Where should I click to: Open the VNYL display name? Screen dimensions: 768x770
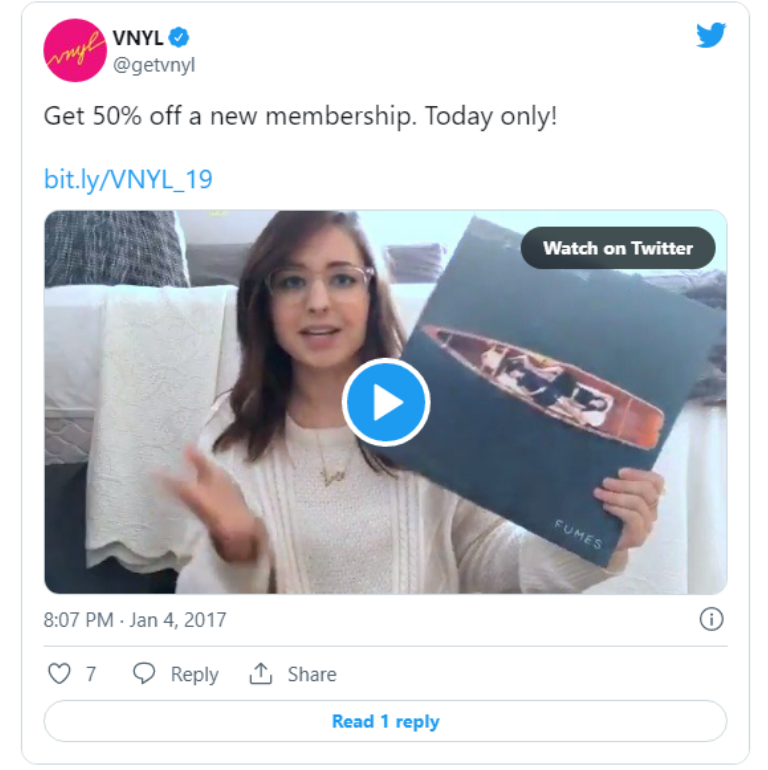(137, 39)
